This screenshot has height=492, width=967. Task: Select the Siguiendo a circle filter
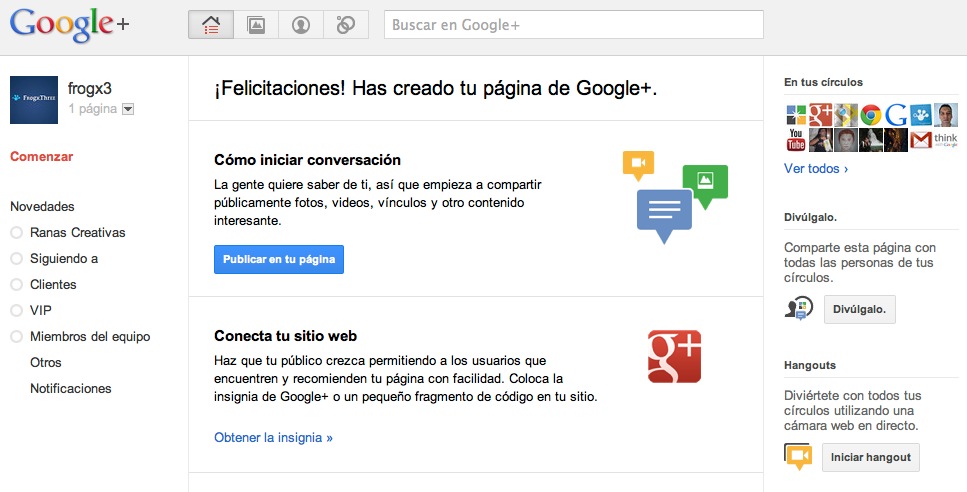[x=64, y=259]
